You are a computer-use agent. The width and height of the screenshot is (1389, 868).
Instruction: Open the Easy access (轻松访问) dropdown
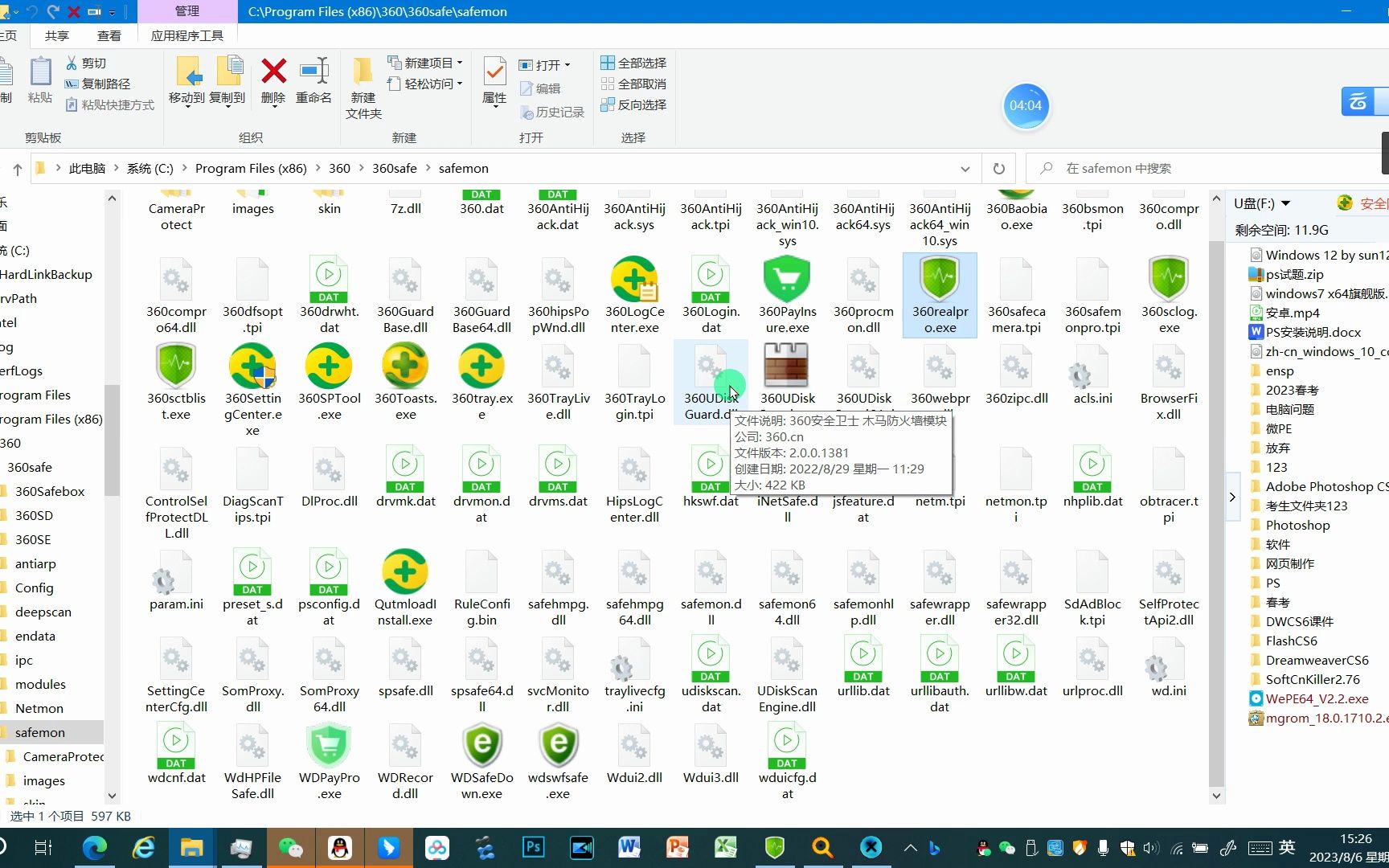[x=425, y=84]
